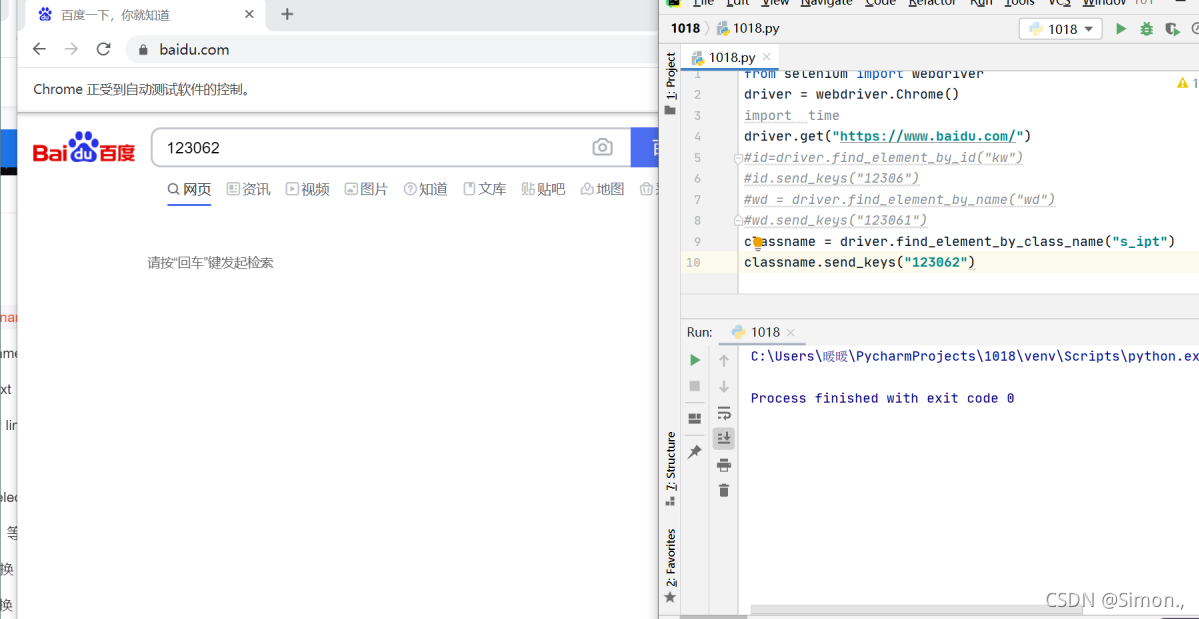
Task: Run the 1018 configuration from the PyCharm toolbar
Action: click(1121, 29)
